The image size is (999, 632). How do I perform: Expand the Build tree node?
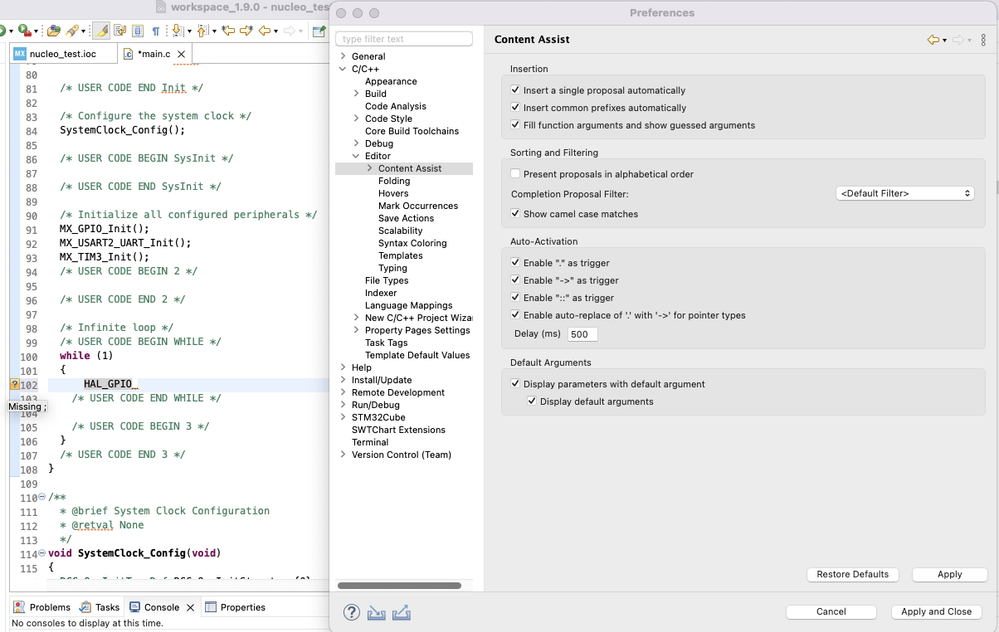coord(356,94)
